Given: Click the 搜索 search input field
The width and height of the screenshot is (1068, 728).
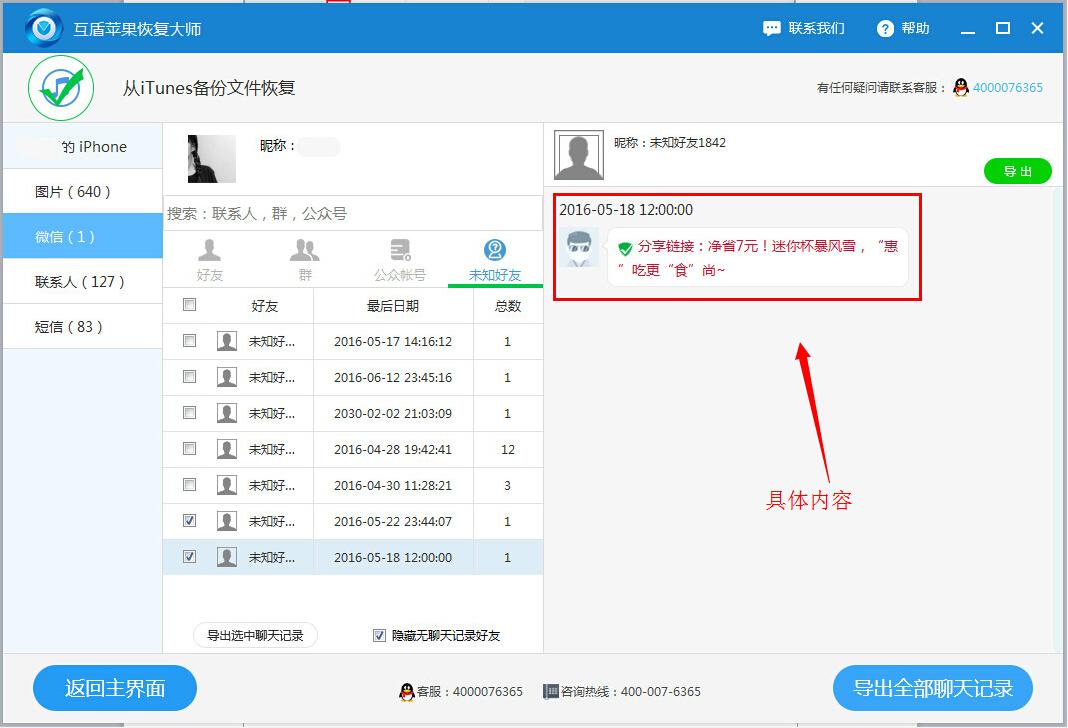Looking at the screenshot, I should (x=350, y=213).
